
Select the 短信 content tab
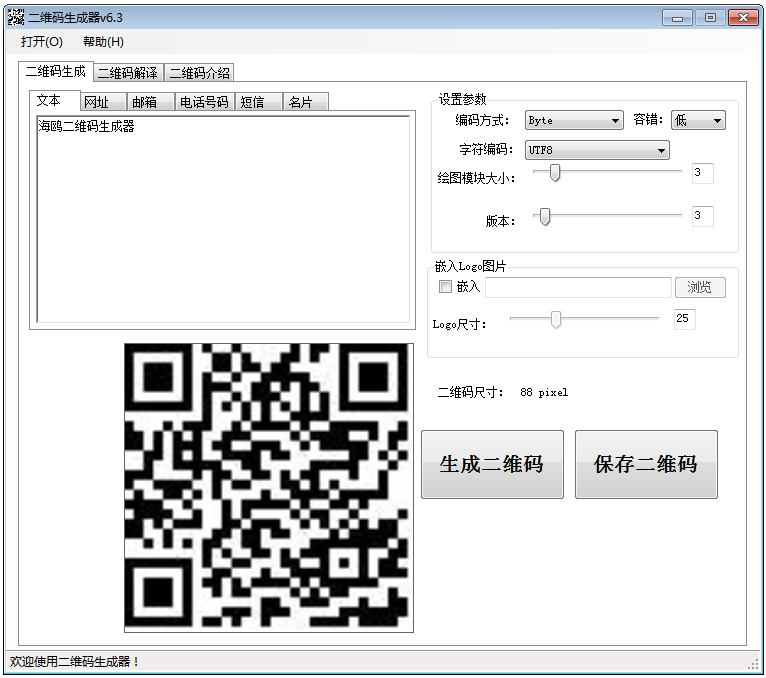point(258,102)
